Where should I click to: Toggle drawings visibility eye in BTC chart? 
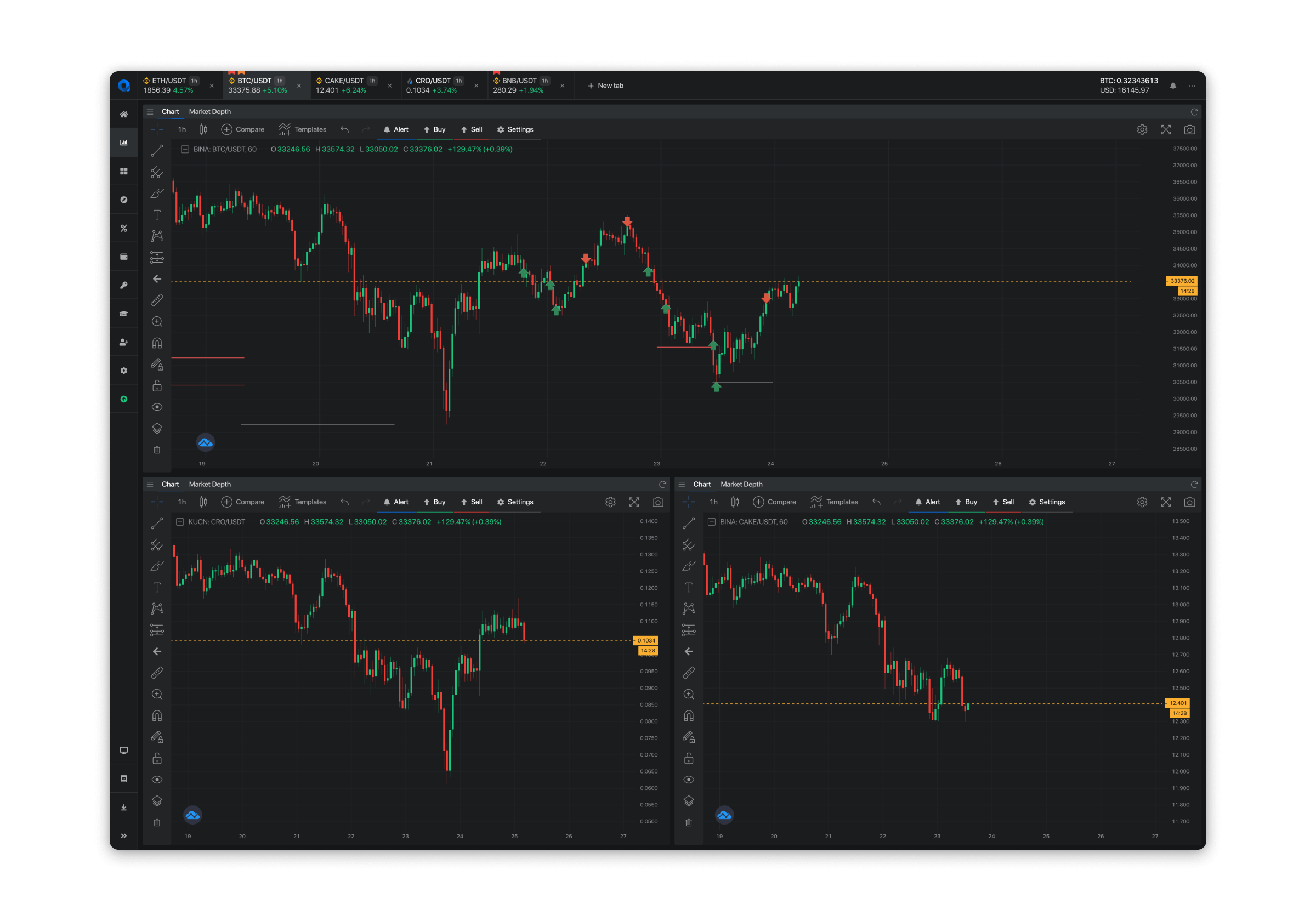157,407
